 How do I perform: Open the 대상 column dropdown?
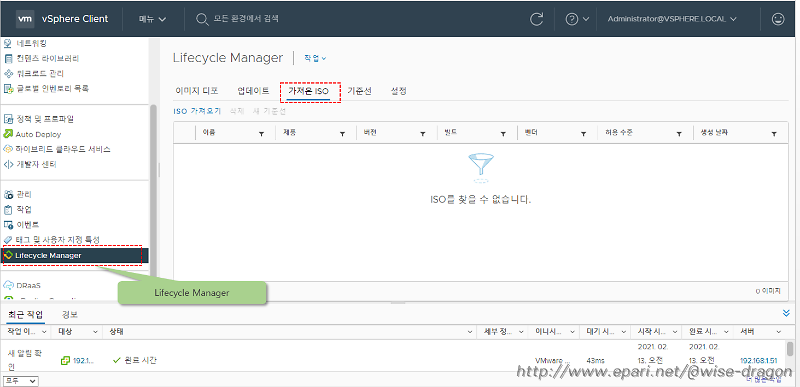[95, 332]
